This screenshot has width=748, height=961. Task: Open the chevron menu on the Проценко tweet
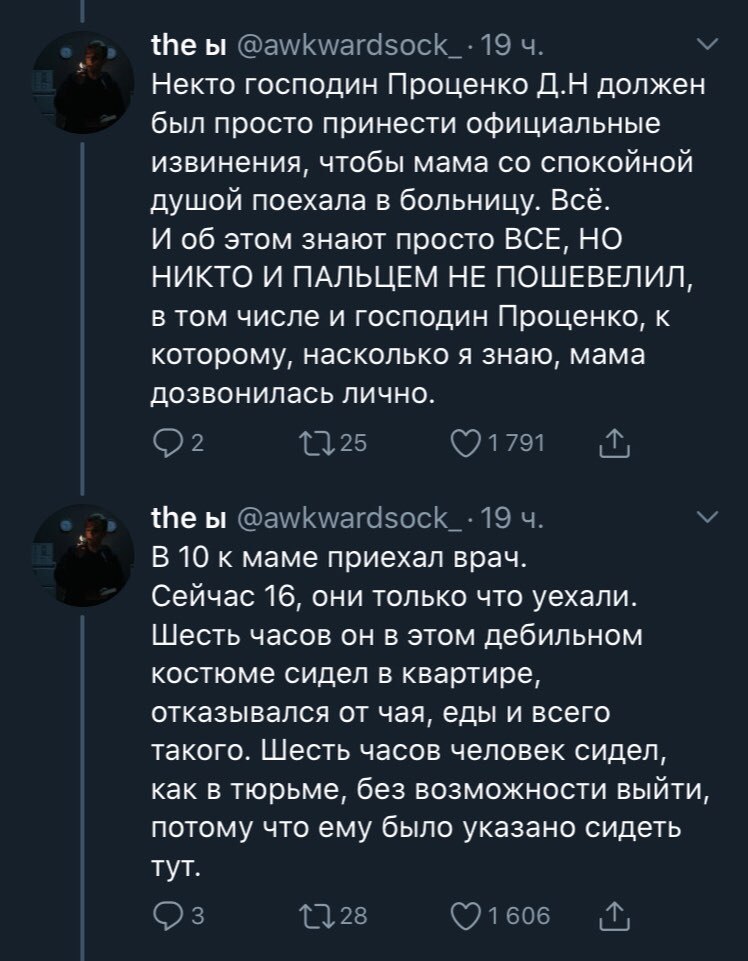[x=705, y=45]
